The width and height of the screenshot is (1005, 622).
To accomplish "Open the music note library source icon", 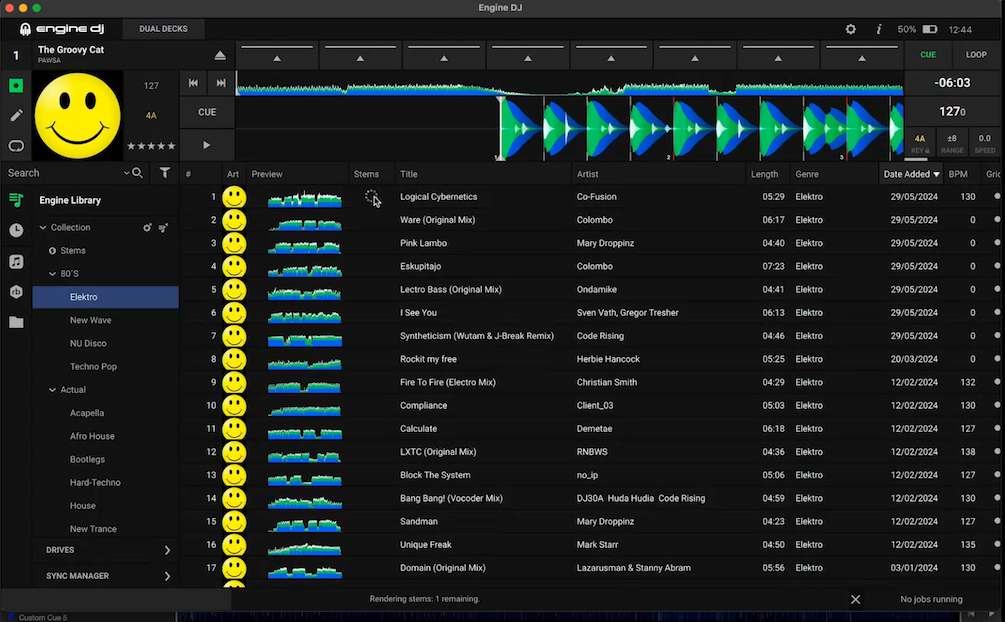I will click(16, 261).
